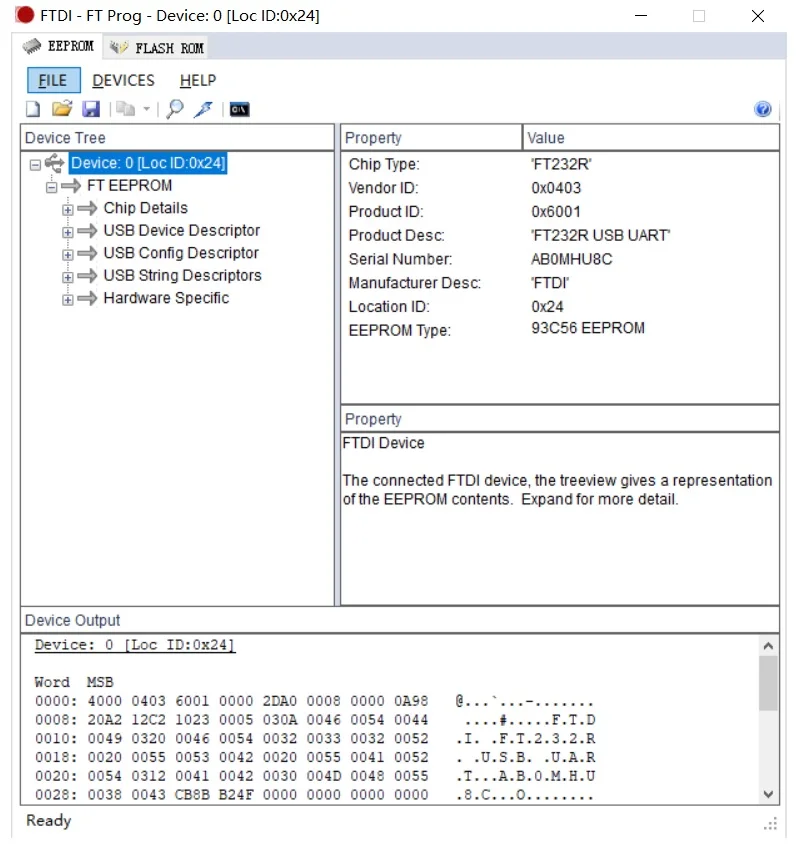
Task: Click the New template icon
Action: pos(33,109)
